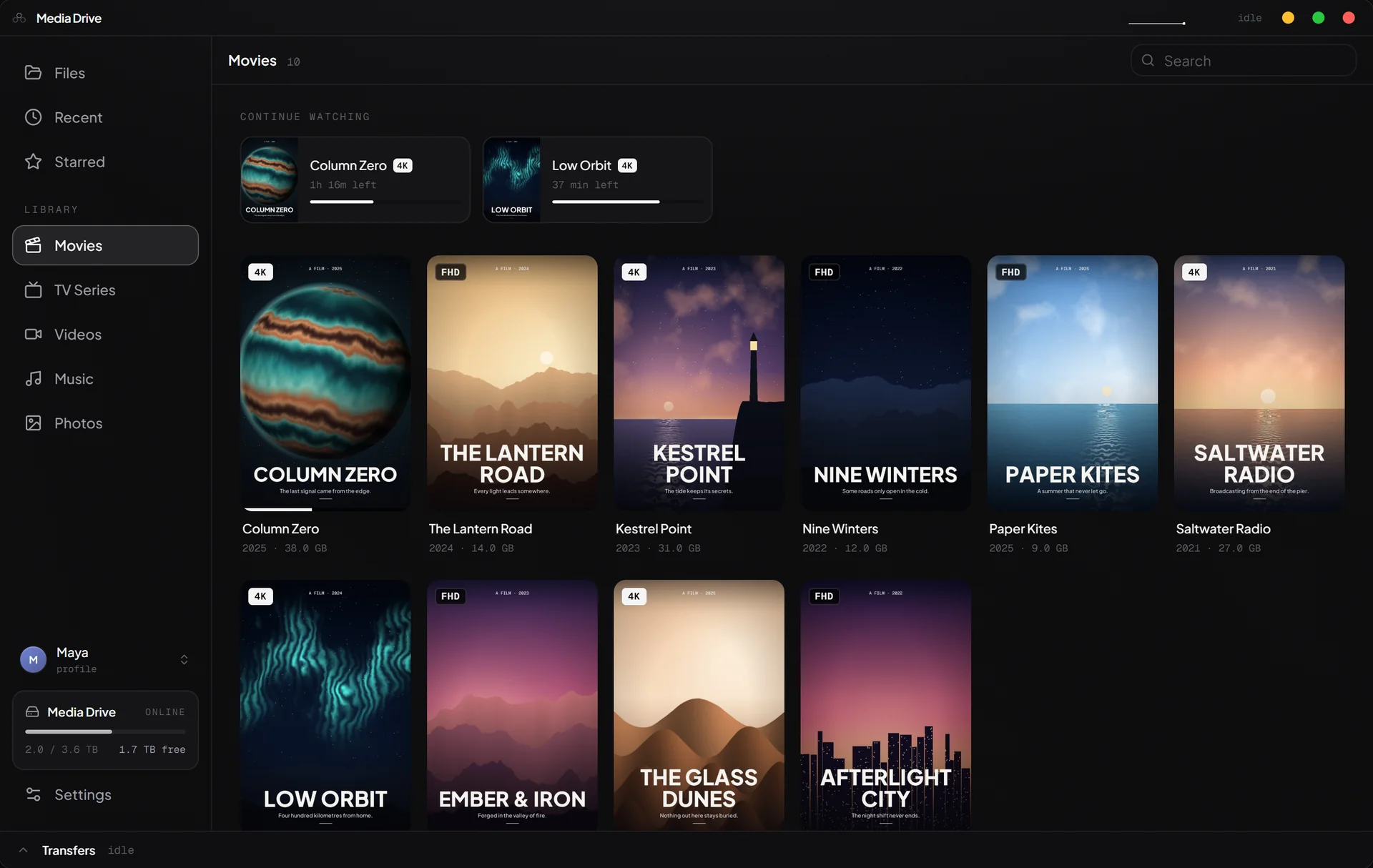Screen dimensions: 1373x868
Task: Click the "1.7 TB free" storage text
Action: (x=152, y=749)
